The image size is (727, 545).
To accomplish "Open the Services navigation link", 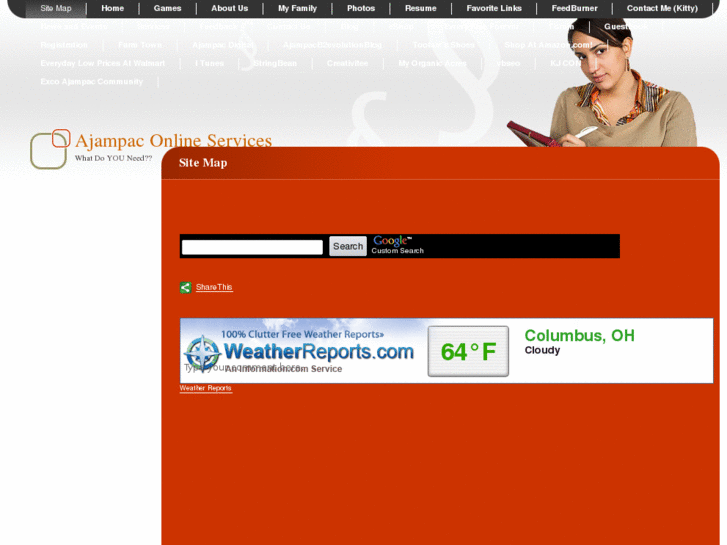I will click(x=153, y=26).
